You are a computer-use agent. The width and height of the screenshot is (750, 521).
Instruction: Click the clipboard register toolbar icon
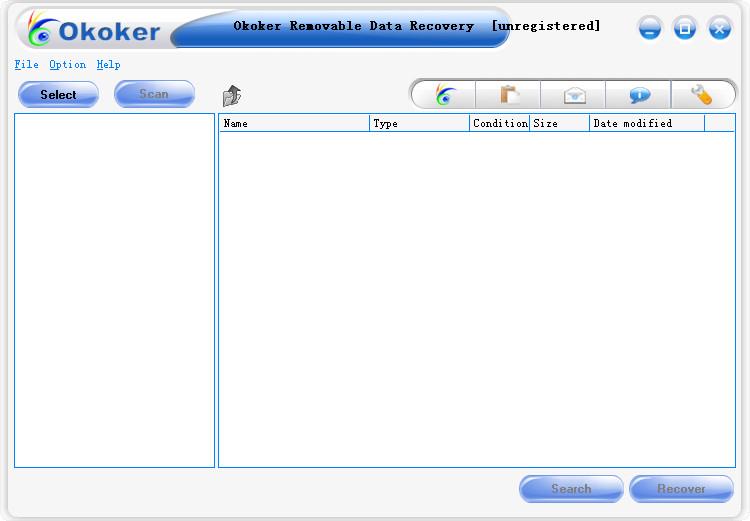click(508, 94)
